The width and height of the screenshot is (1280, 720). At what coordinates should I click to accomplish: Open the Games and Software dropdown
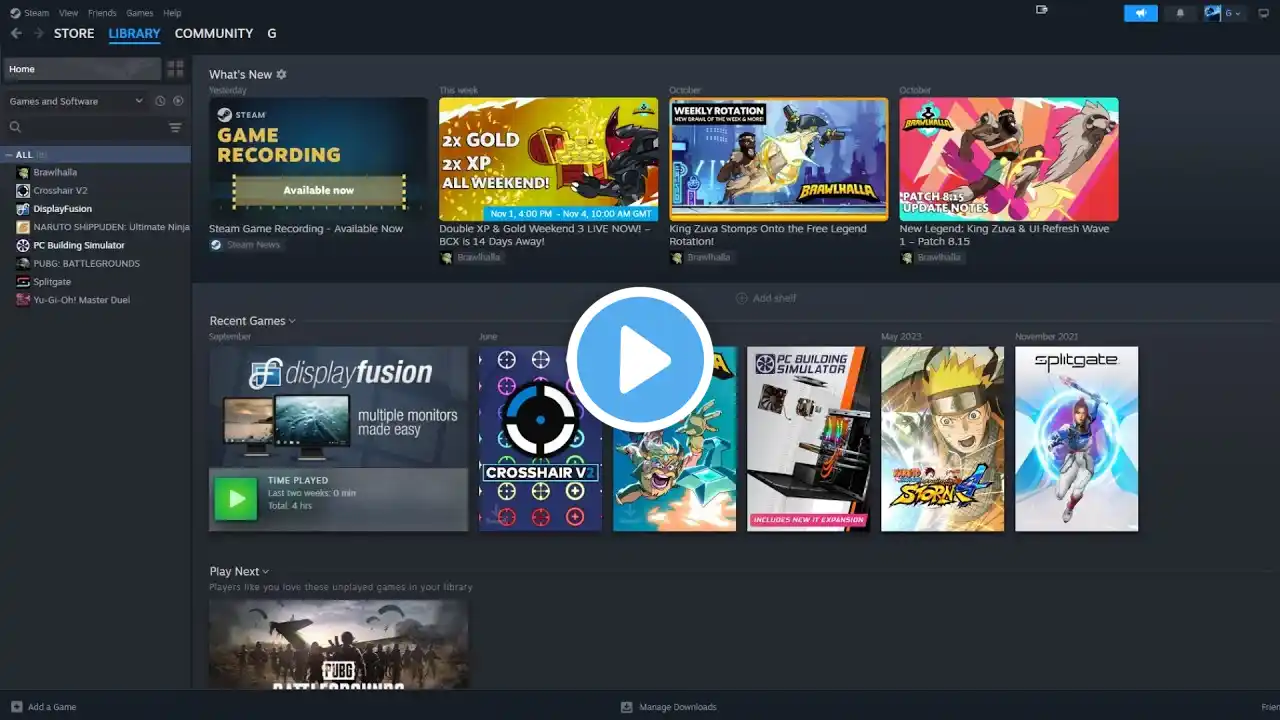(x=76, y=101)
